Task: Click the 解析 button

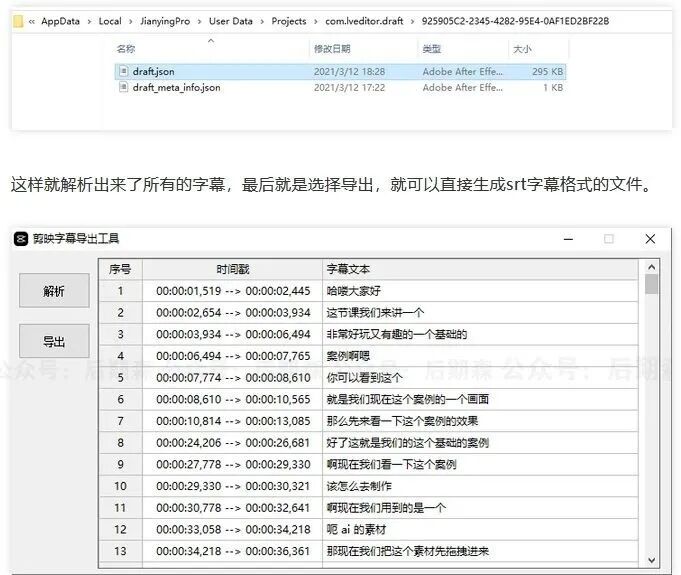Action: [x=54, y=291]
